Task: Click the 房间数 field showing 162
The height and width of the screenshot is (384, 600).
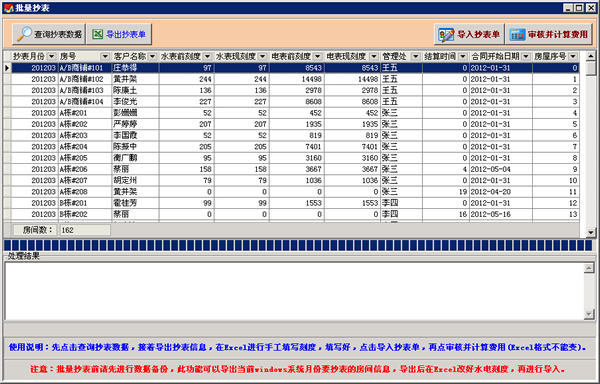Action: [85, 230]
